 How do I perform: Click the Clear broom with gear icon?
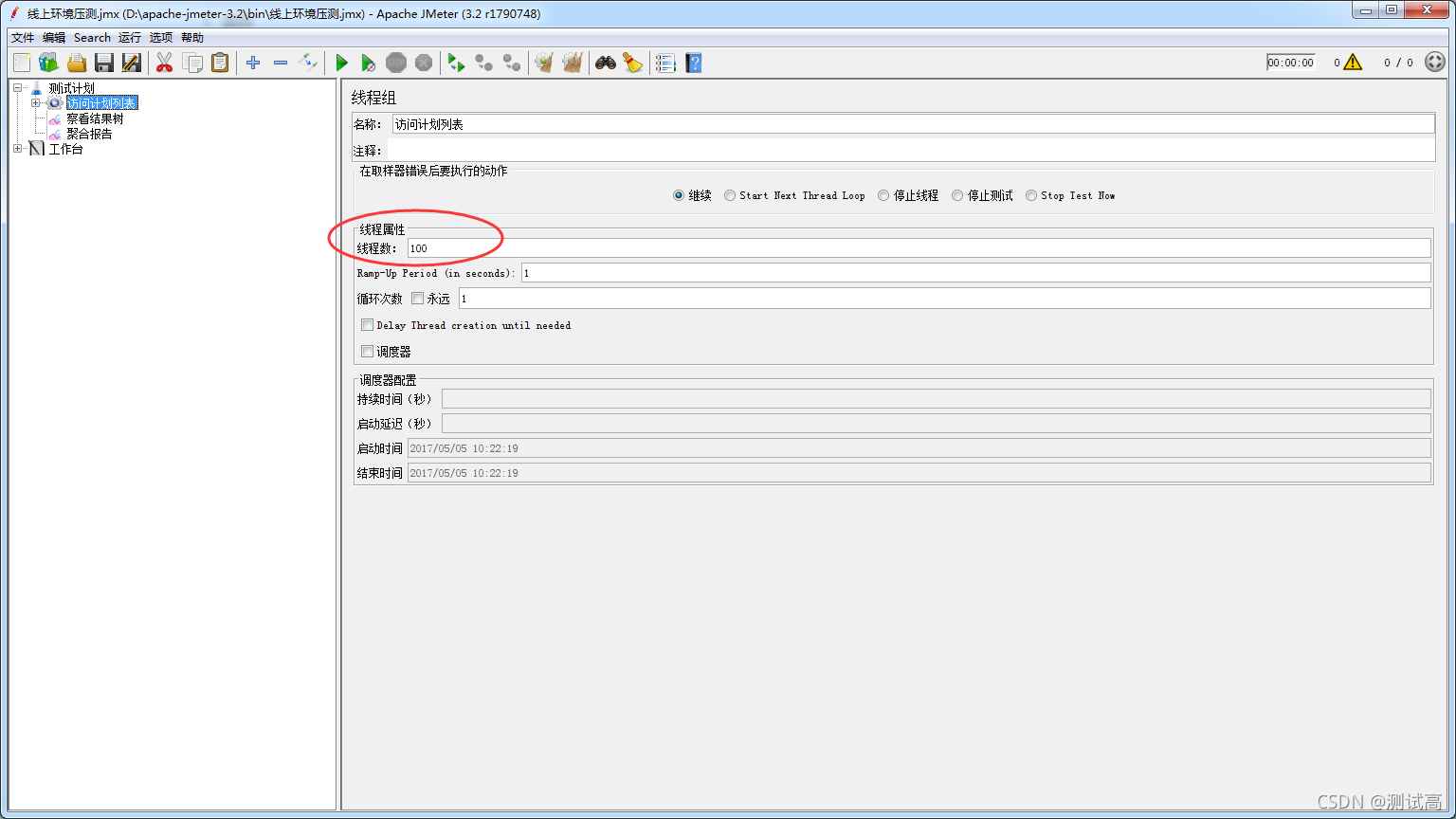pyautogui.click(x=544, y=63)
